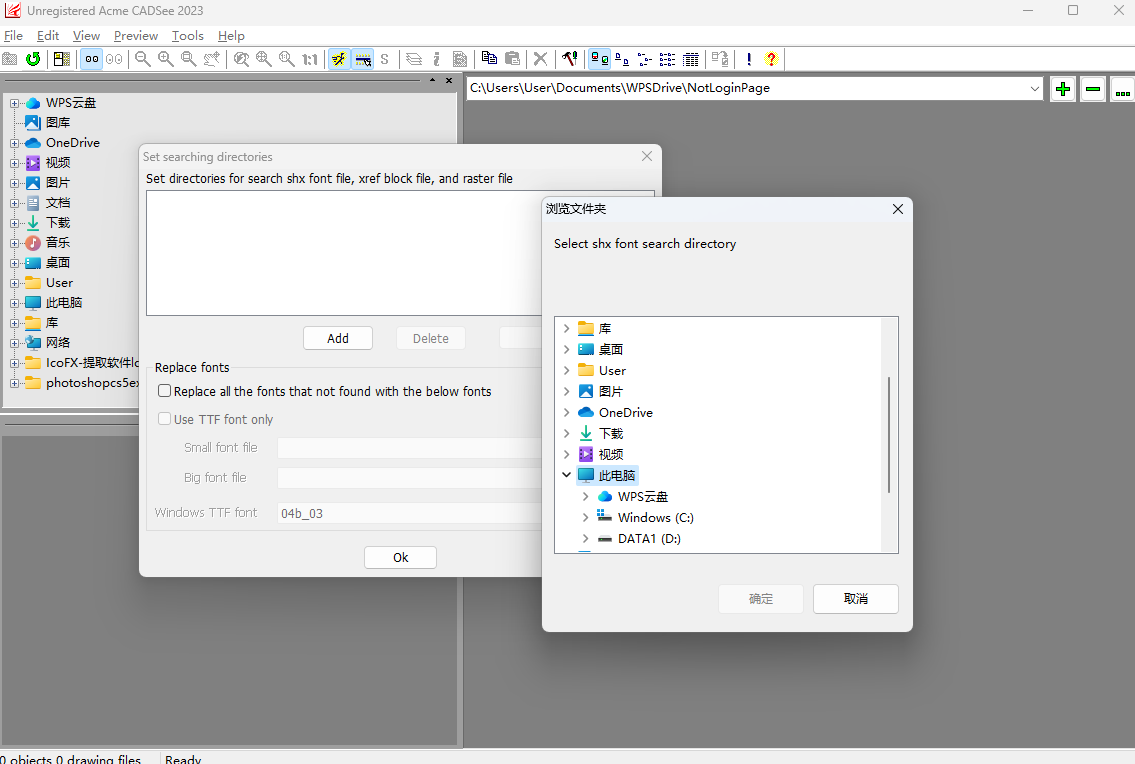The image size is (1135, 764).
Task: Expand DATA1 (D:) in the folder dialog
Action: [585, 538]
